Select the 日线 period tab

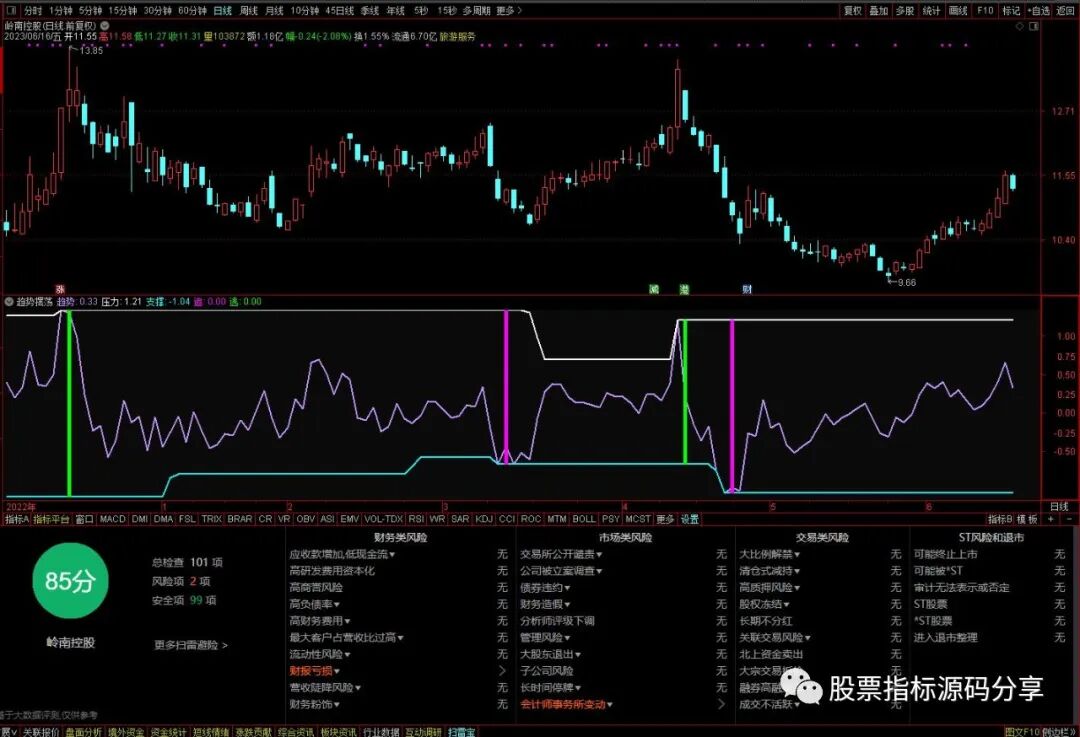pyautogui.click(x=222, y=10)
